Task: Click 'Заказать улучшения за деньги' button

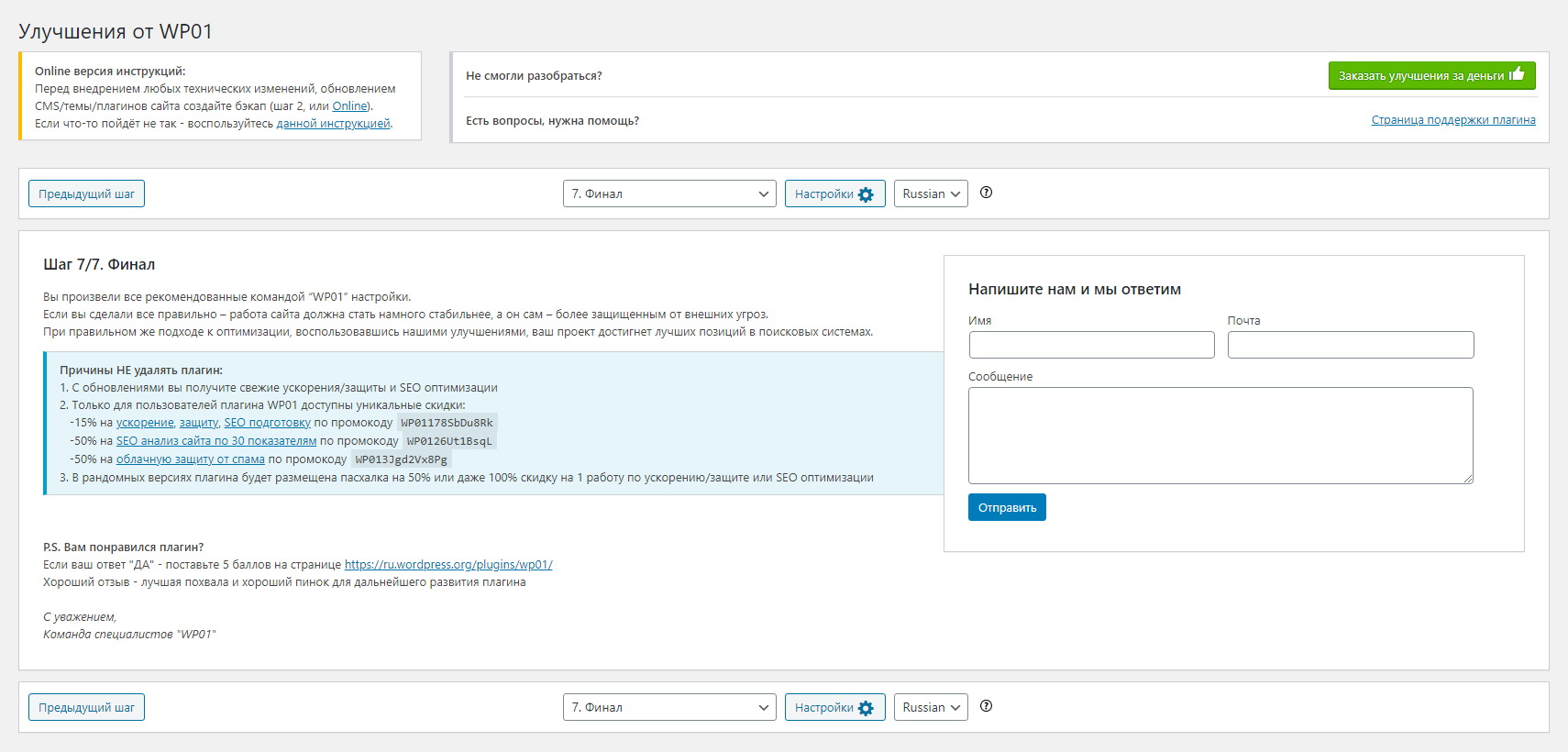Action: tap(1431, 75)
